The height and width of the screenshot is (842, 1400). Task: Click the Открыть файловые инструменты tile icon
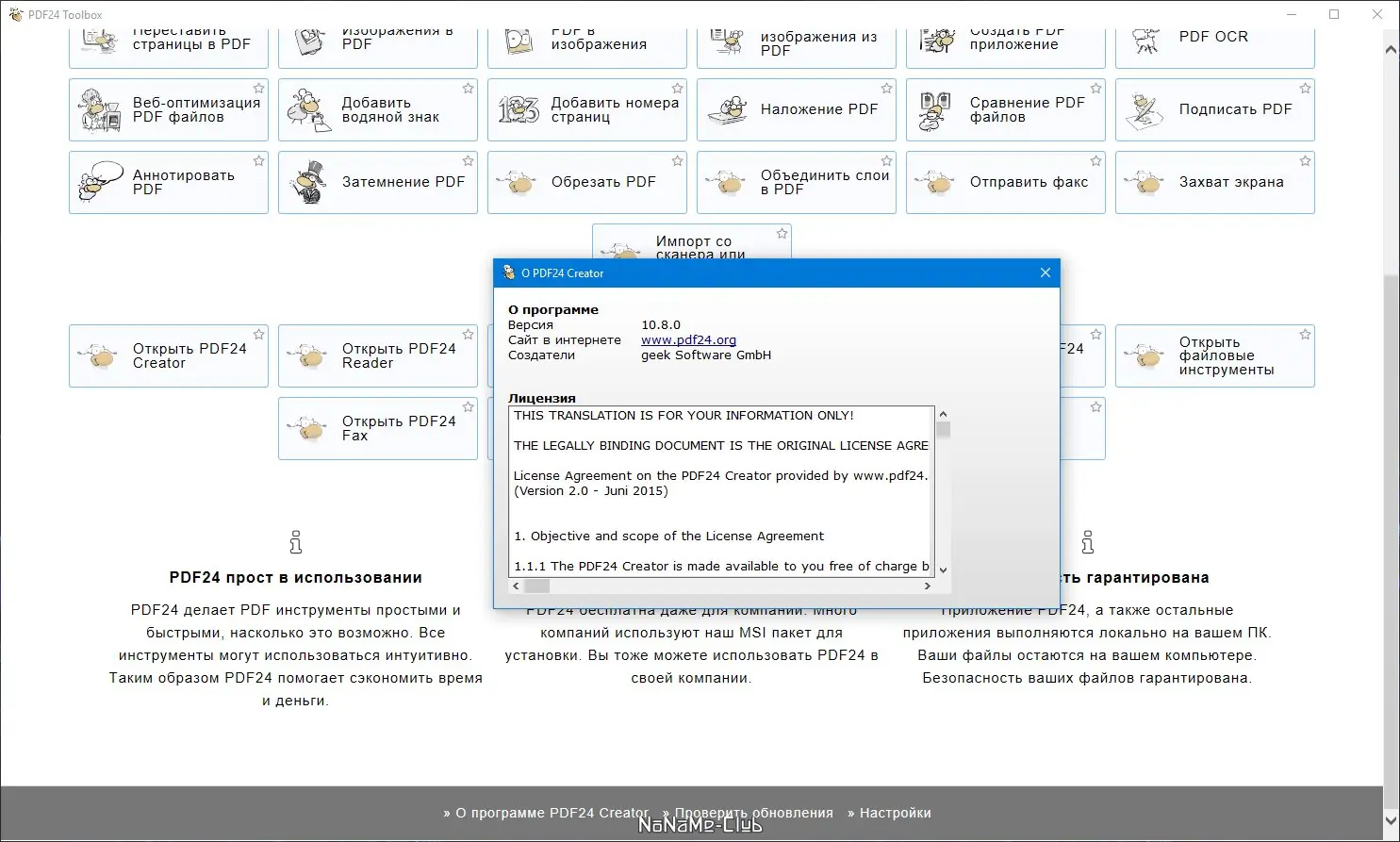pos(1145,355)
